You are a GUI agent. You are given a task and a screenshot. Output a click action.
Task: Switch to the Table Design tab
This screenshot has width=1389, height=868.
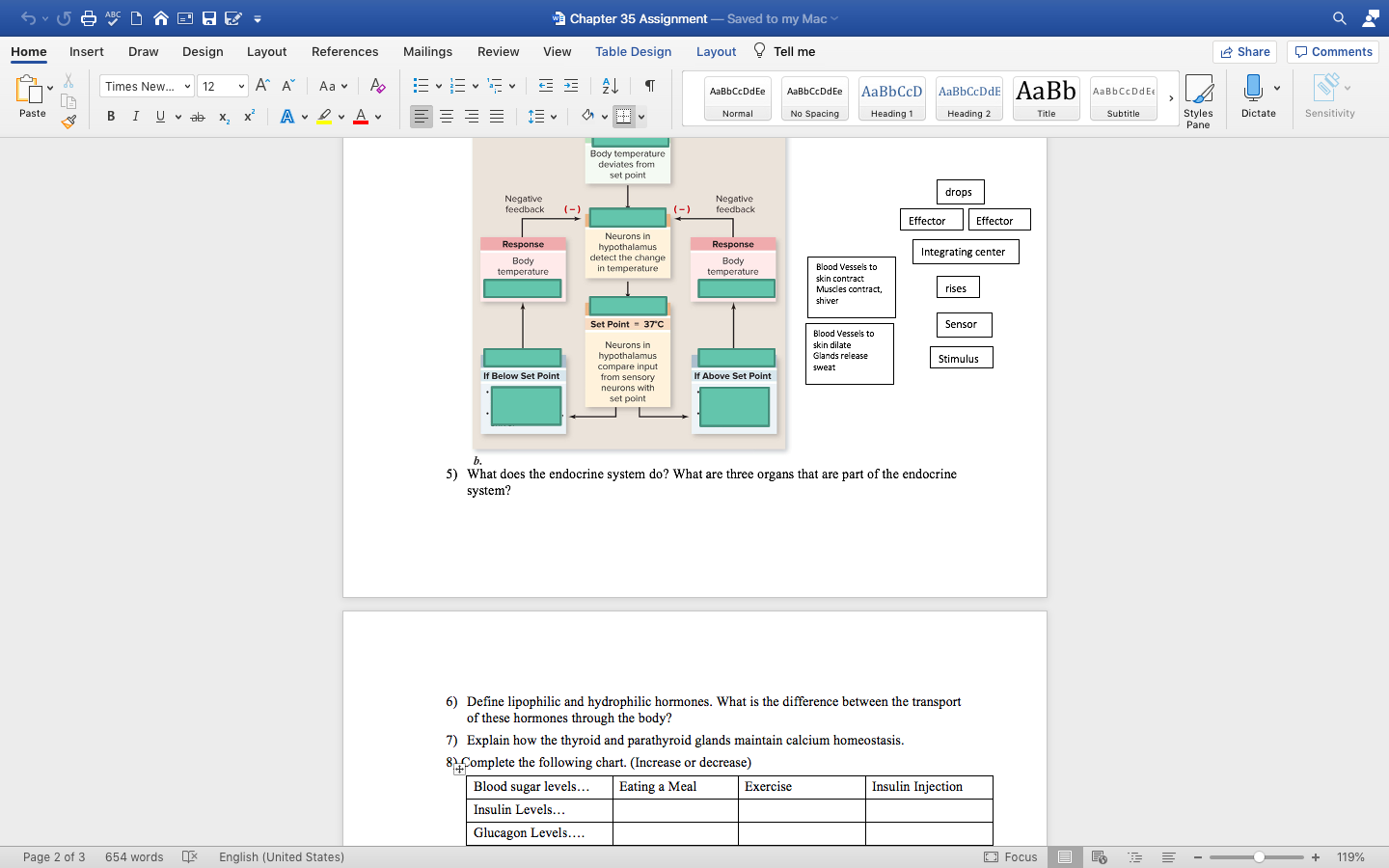[633, 52]
